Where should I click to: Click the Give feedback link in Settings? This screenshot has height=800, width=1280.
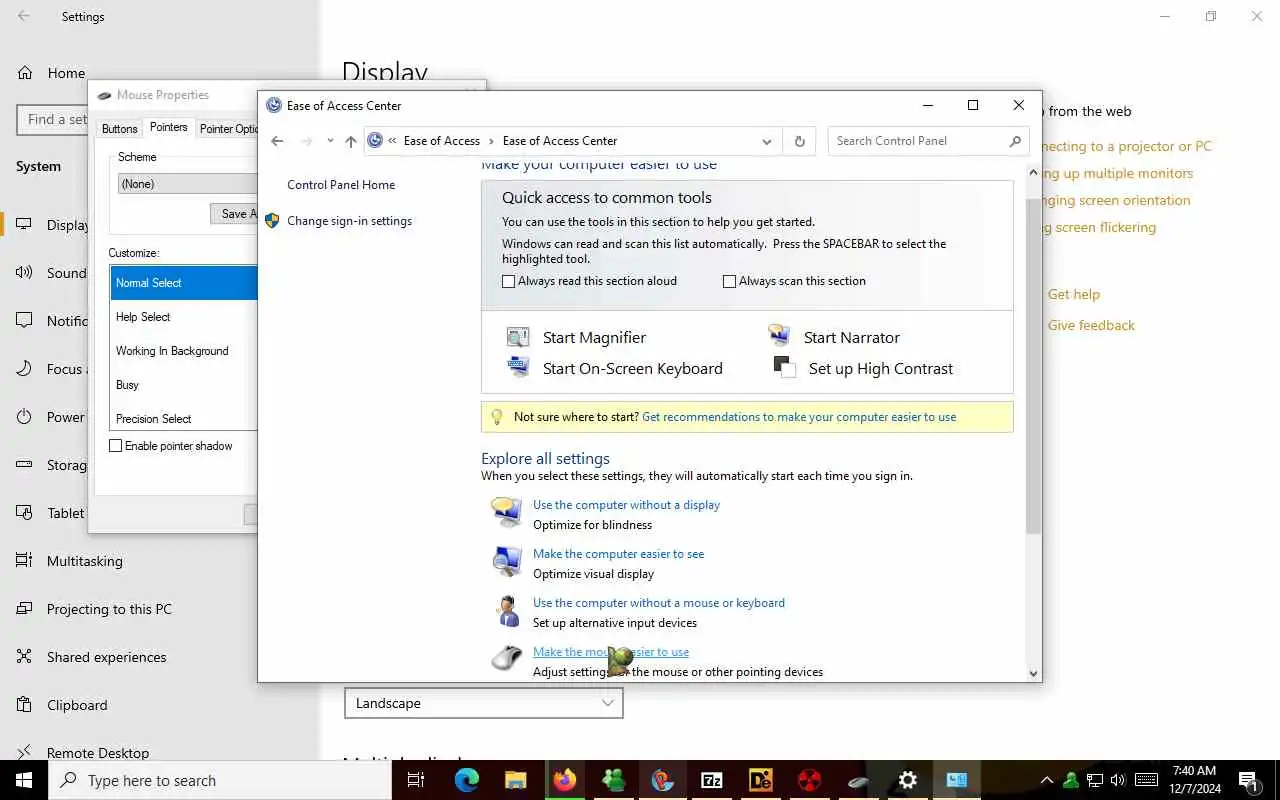pos(1091,325)
